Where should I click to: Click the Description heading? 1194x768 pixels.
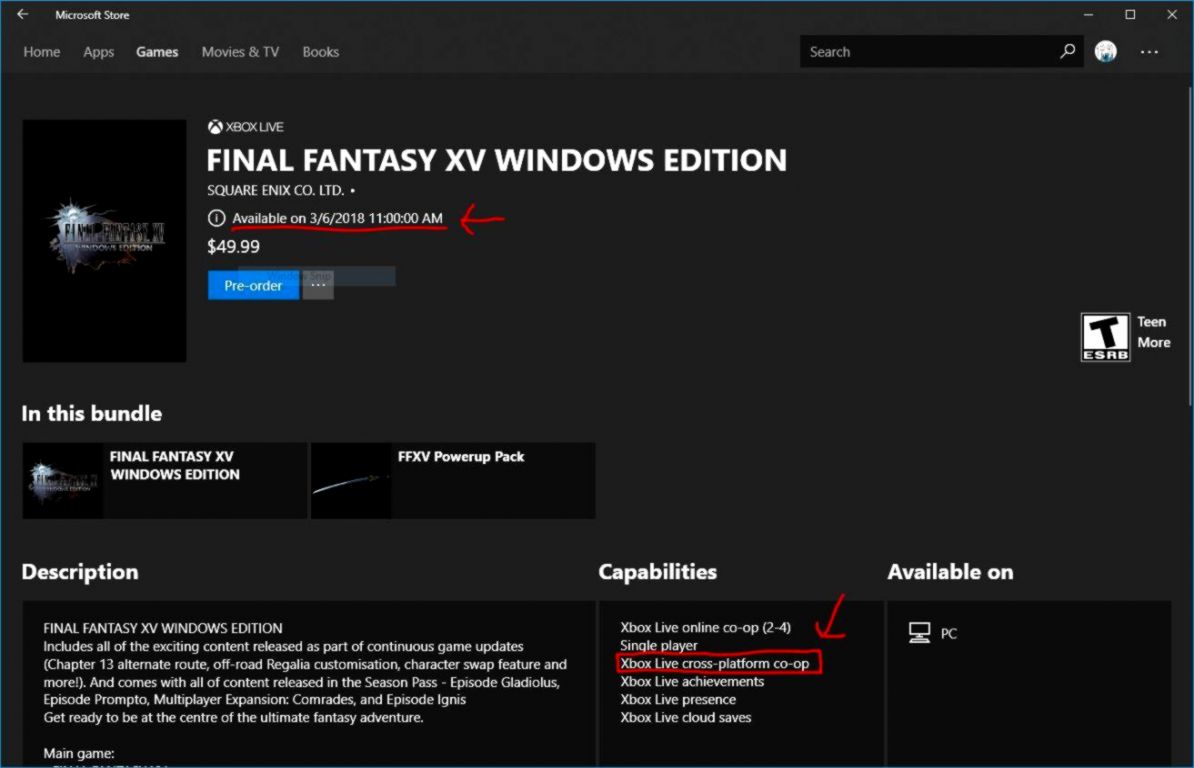[x=80, y=572]
